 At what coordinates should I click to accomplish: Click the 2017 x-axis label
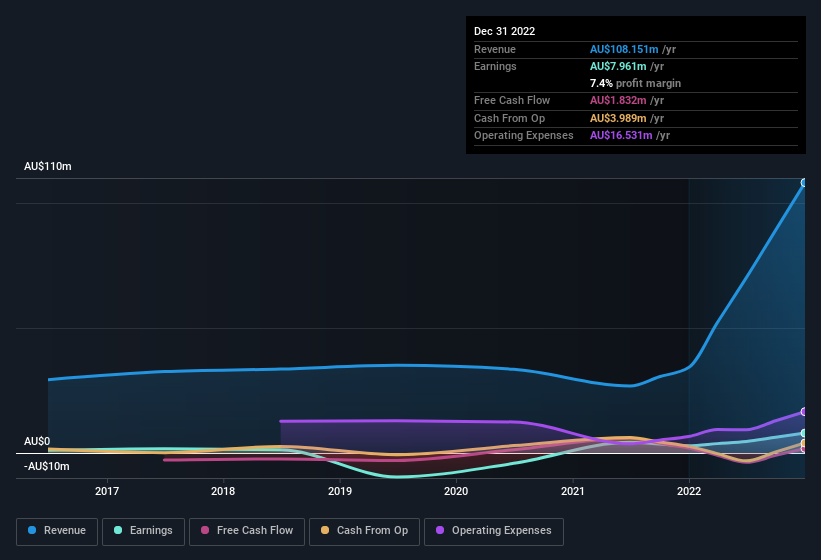click(107, 491)
